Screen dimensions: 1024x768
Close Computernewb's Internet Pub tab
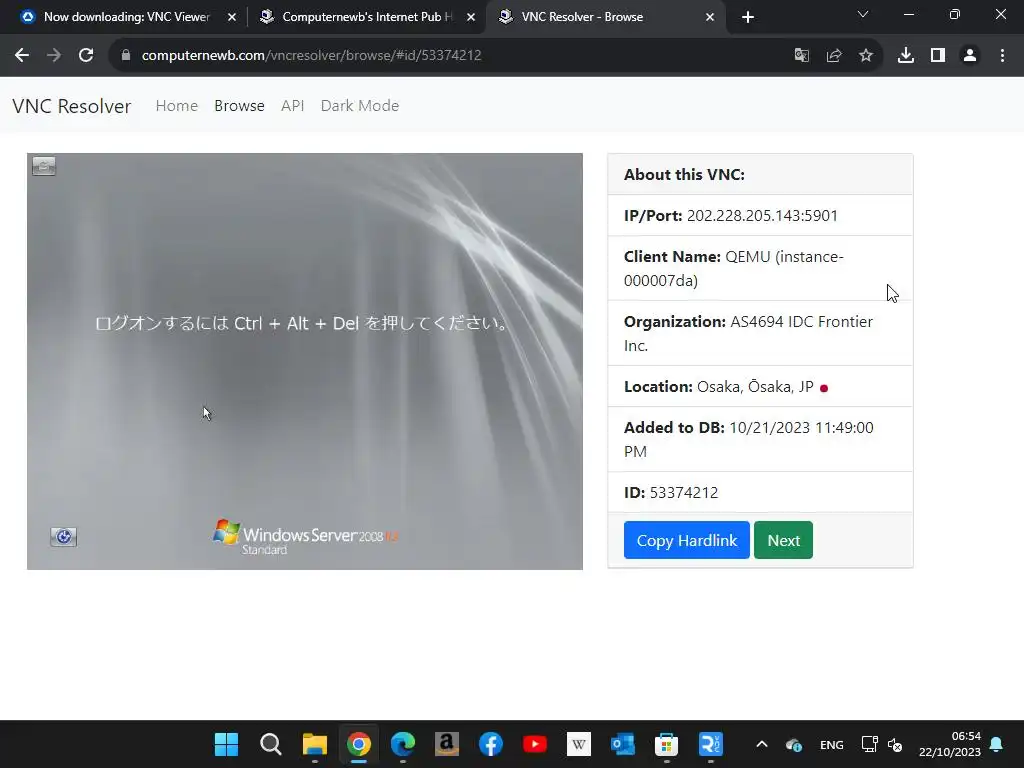[x=471, y=17]
